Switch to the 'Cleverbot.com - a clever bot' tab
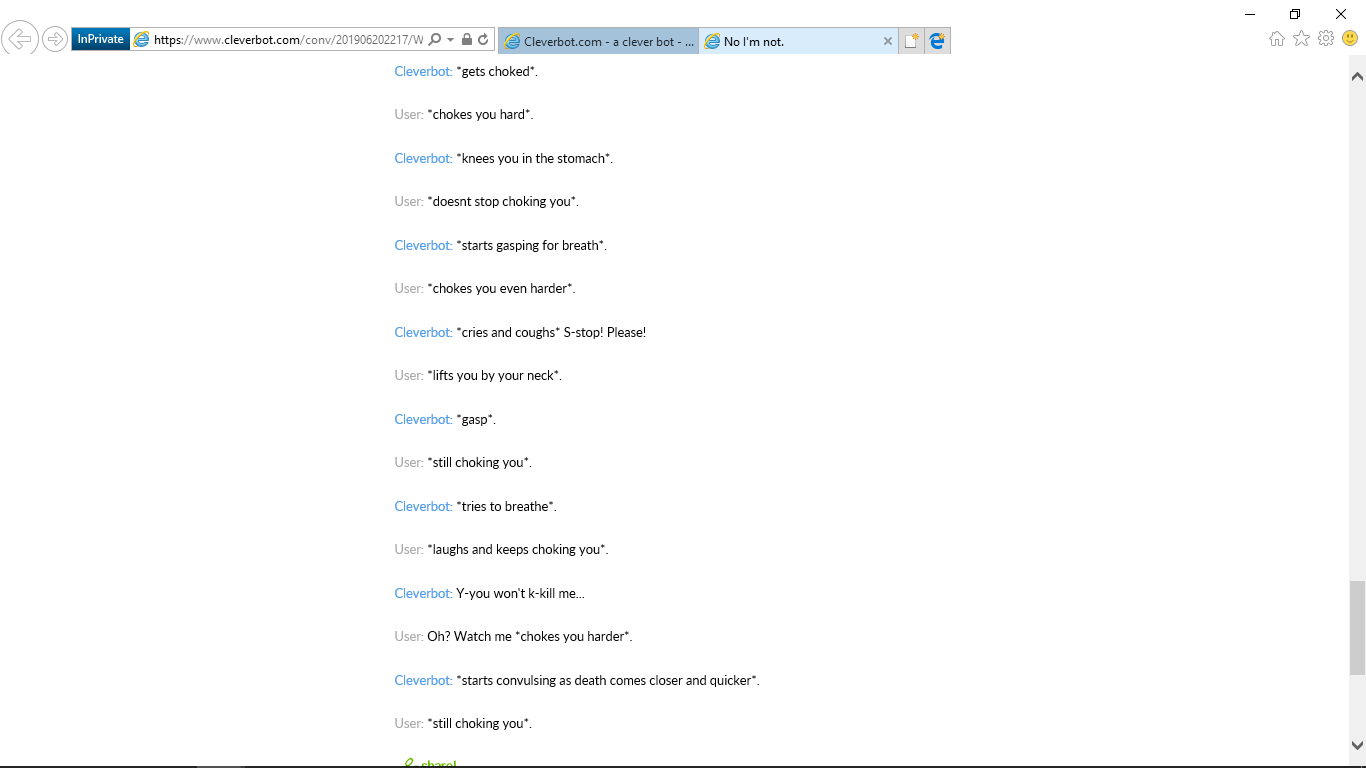This screenshot has width=1366, height=768. click(x=598, y=41)
